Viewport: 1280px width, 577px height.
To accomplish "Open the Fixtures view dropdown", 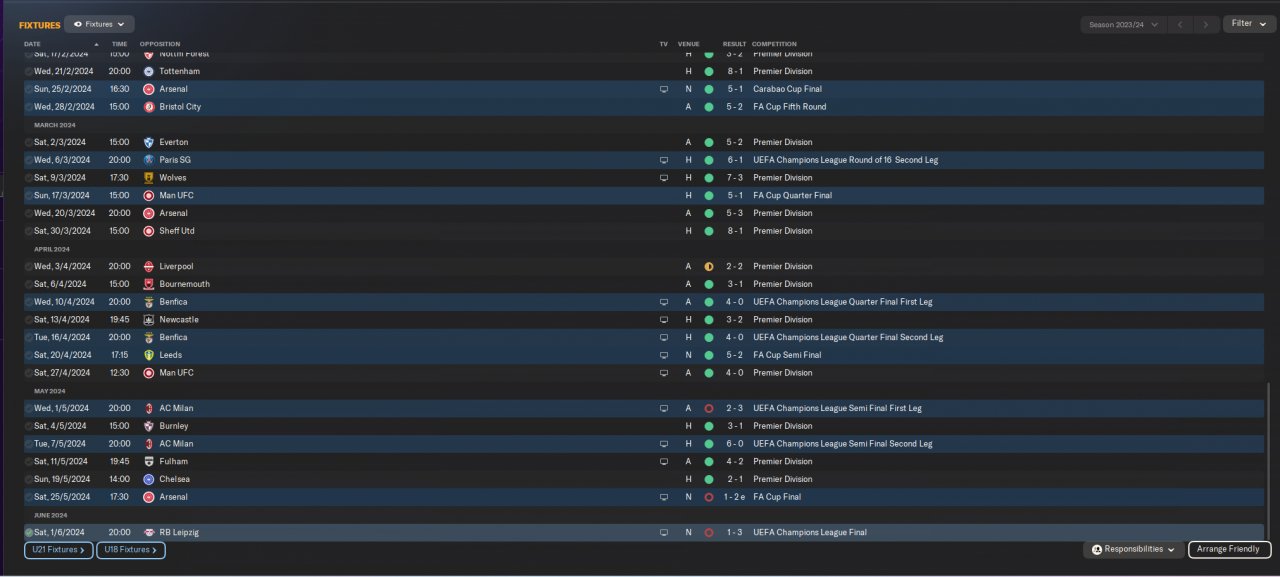I will tap(100, 24).
